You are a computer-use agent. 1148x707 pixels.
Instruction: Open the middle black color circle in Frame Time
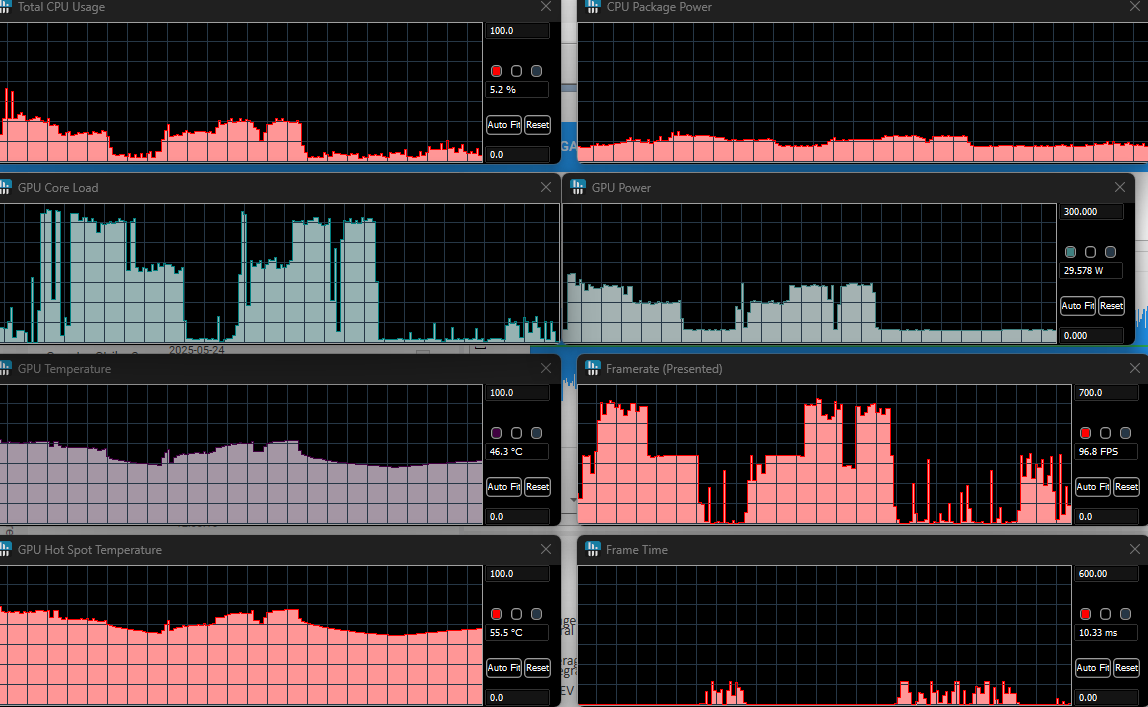click(x=1106, y=614)
